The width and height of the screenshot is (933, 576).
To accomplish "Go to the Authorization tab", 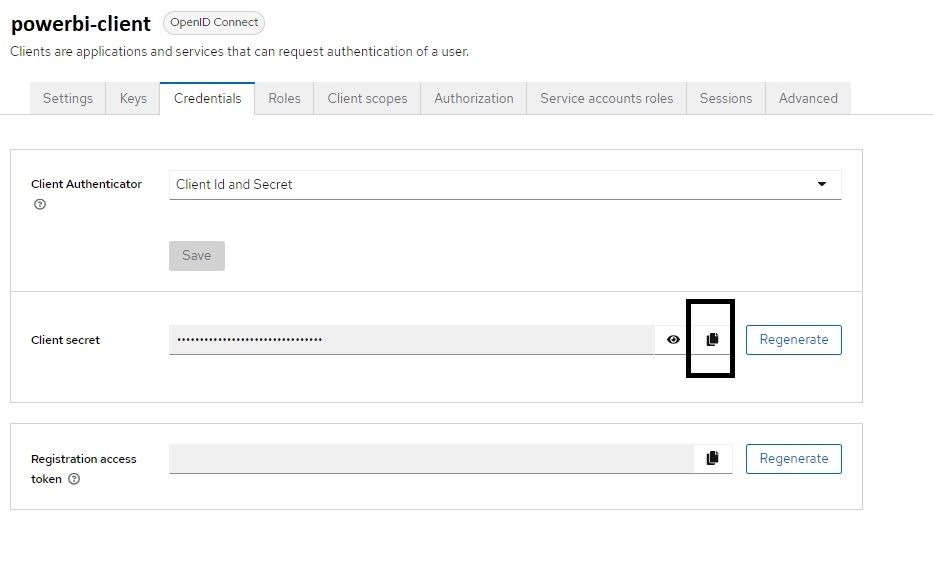I will pos(474,99).
